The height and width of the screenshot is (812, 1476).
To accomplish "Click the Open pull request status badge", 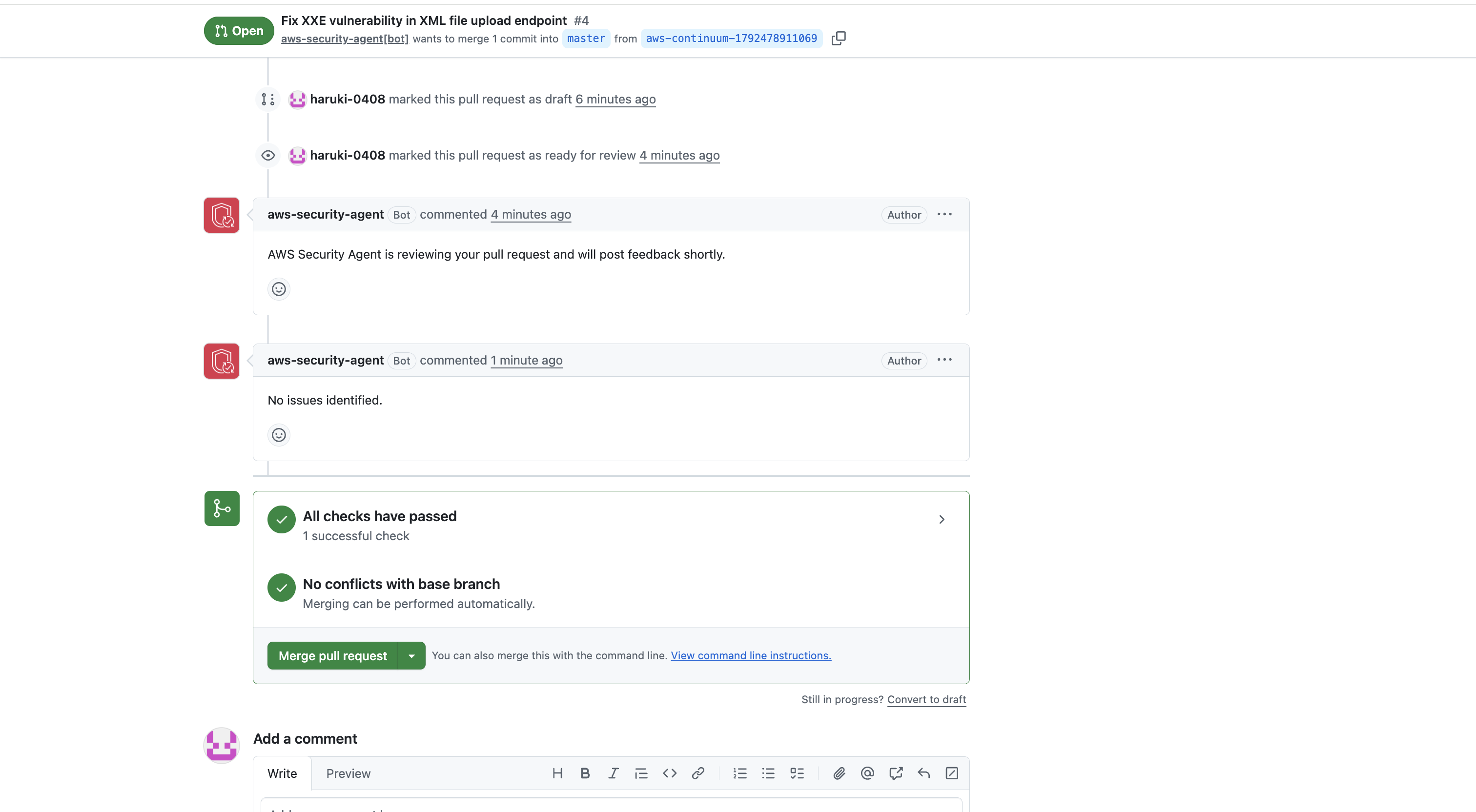I will pyautogui.click(x=239, y=31).
